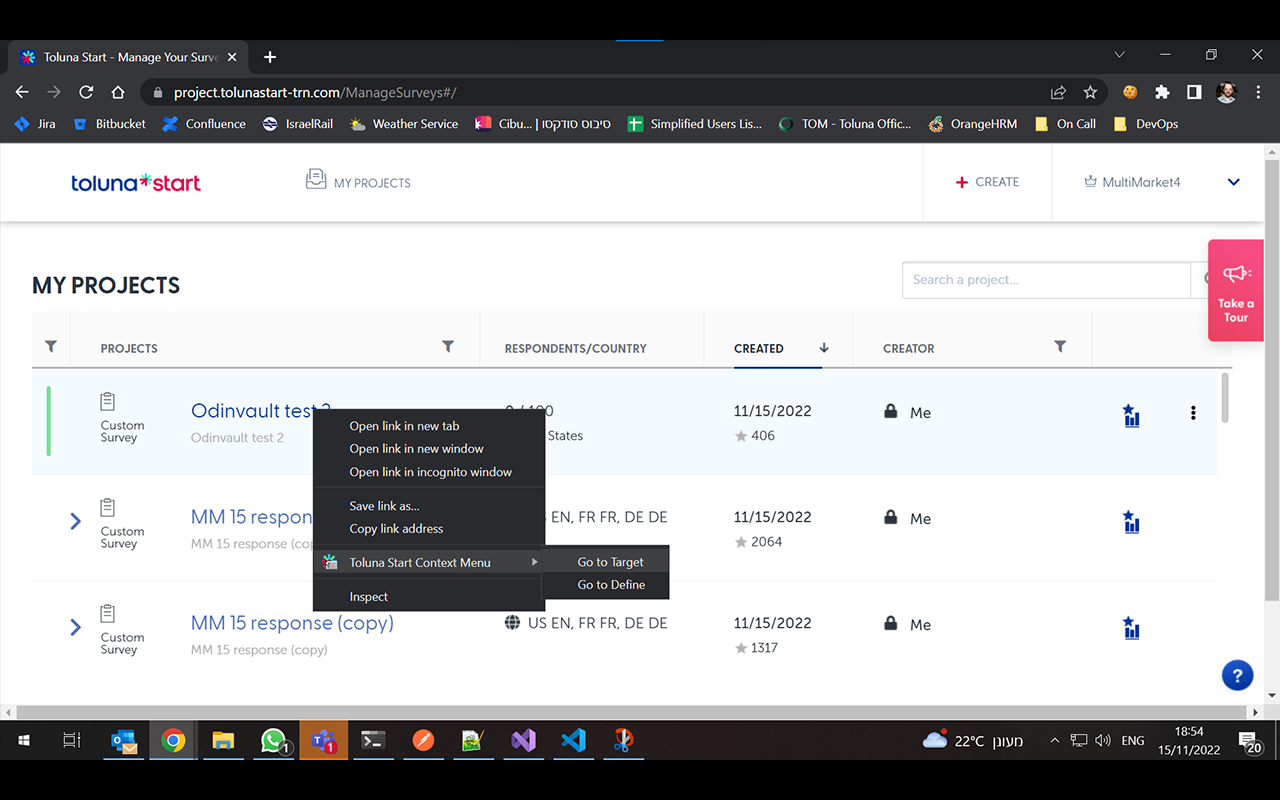1280x800 pixels.
Task: Filter the Projects column
Action: pos(447,345)
